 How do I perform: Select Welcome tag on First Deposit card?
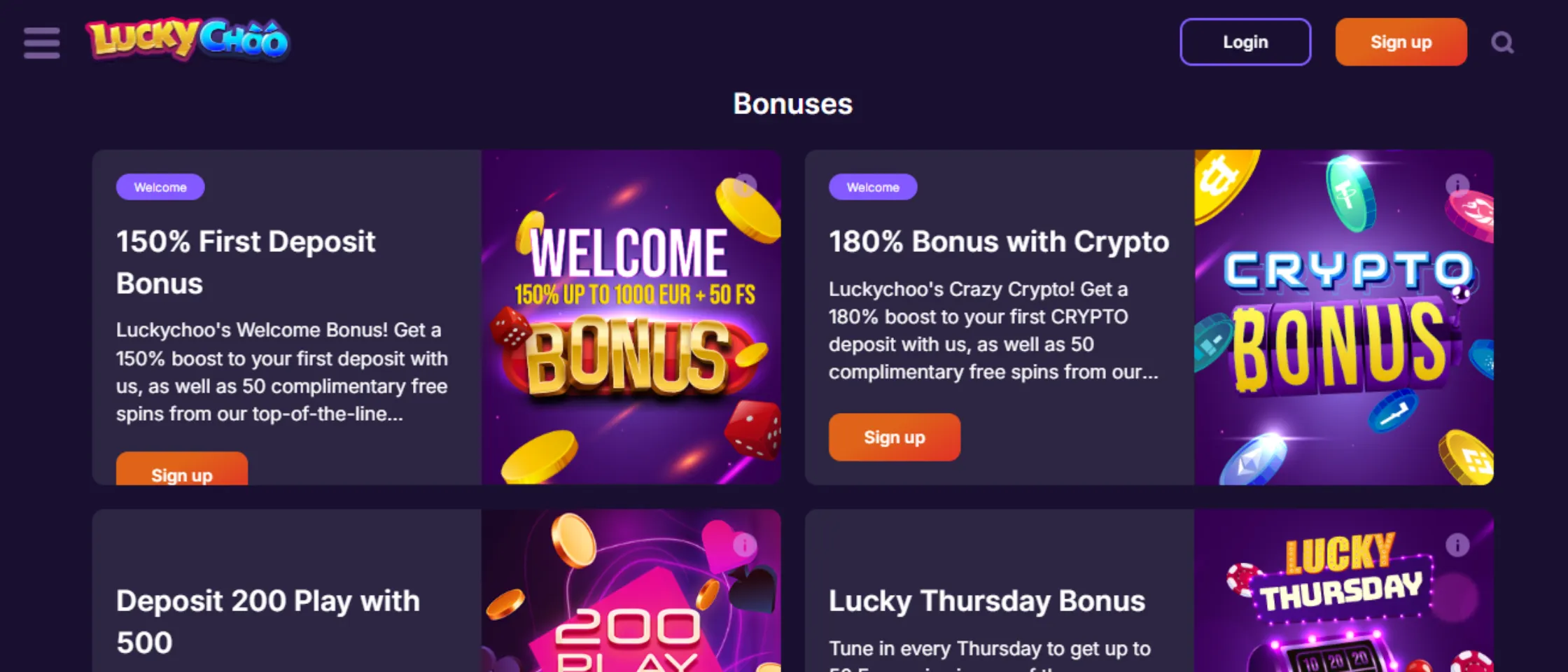click(x=160, y=187)
